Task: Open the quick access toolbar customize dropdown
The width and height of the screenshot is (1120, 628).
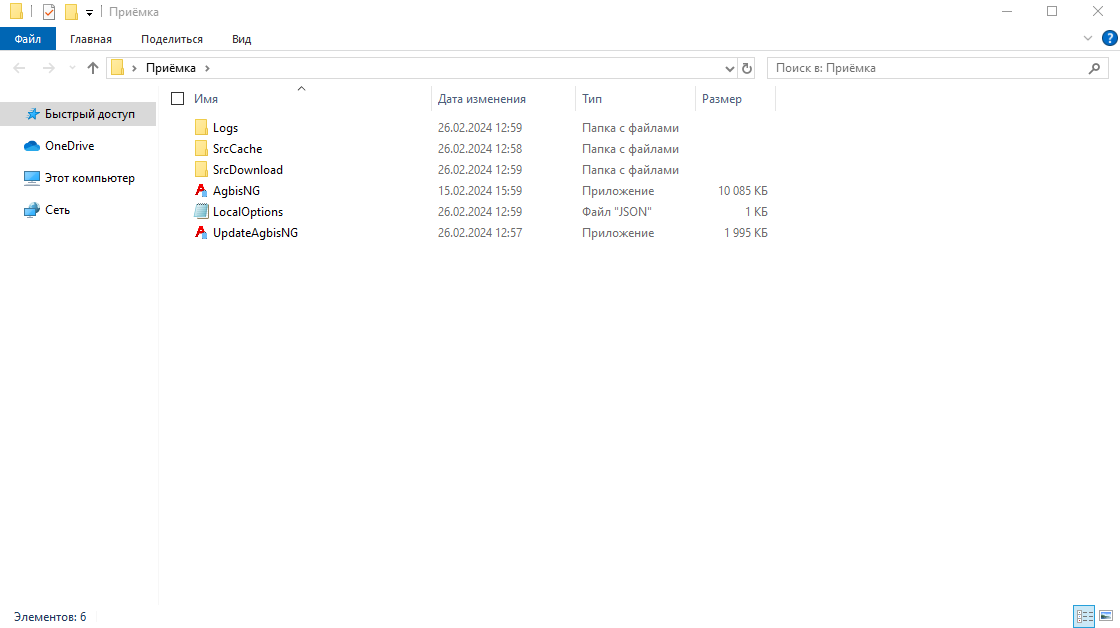Action: pos(89,12)
